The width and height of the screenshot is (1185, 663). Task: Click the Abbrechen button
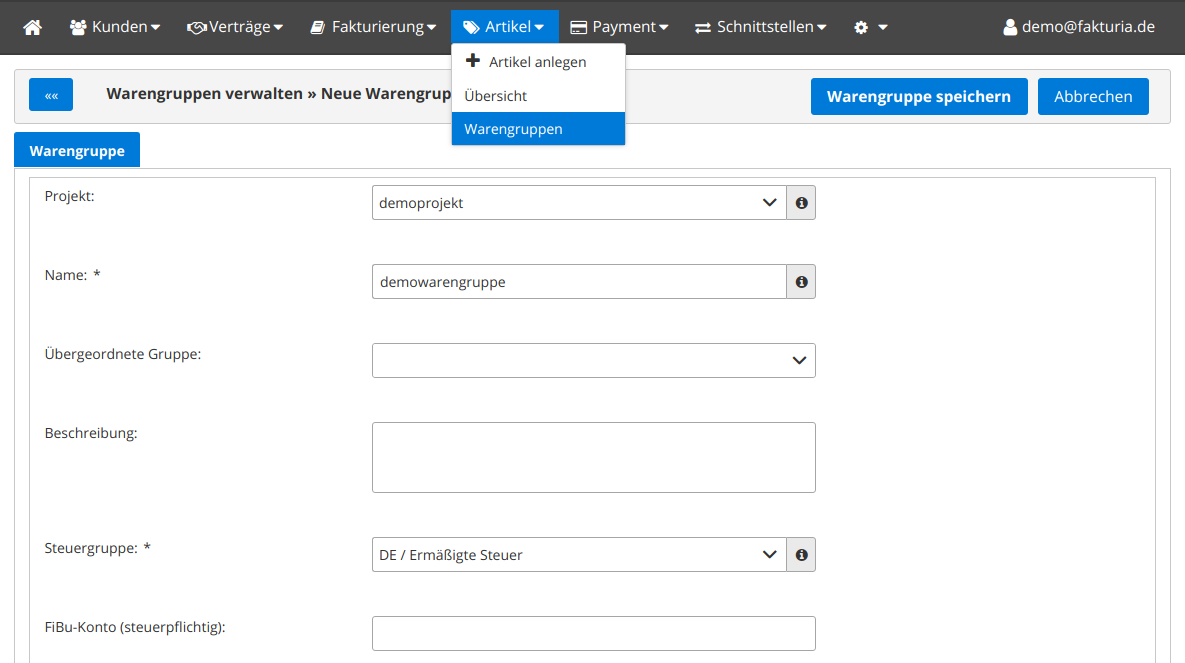[x=1093, y=97]
